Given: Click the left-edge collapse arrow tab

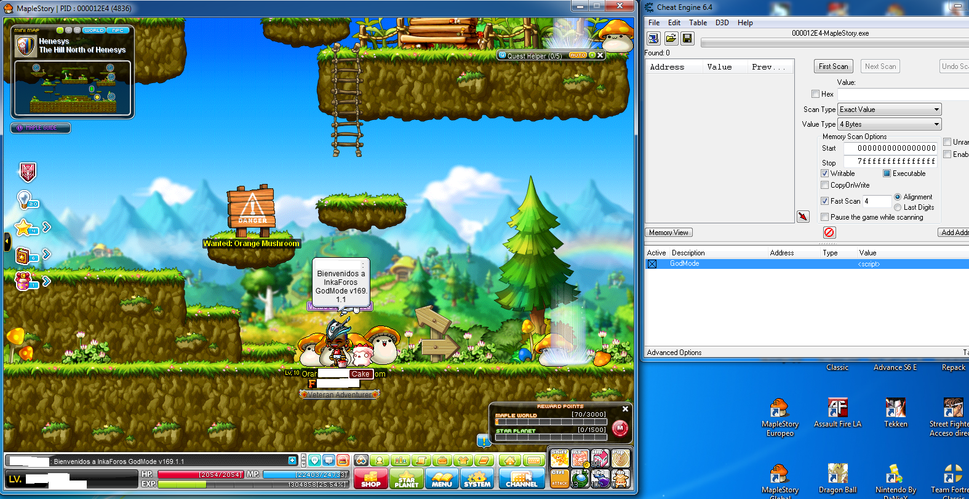Looking at the screenshot, I should (7, 241).
